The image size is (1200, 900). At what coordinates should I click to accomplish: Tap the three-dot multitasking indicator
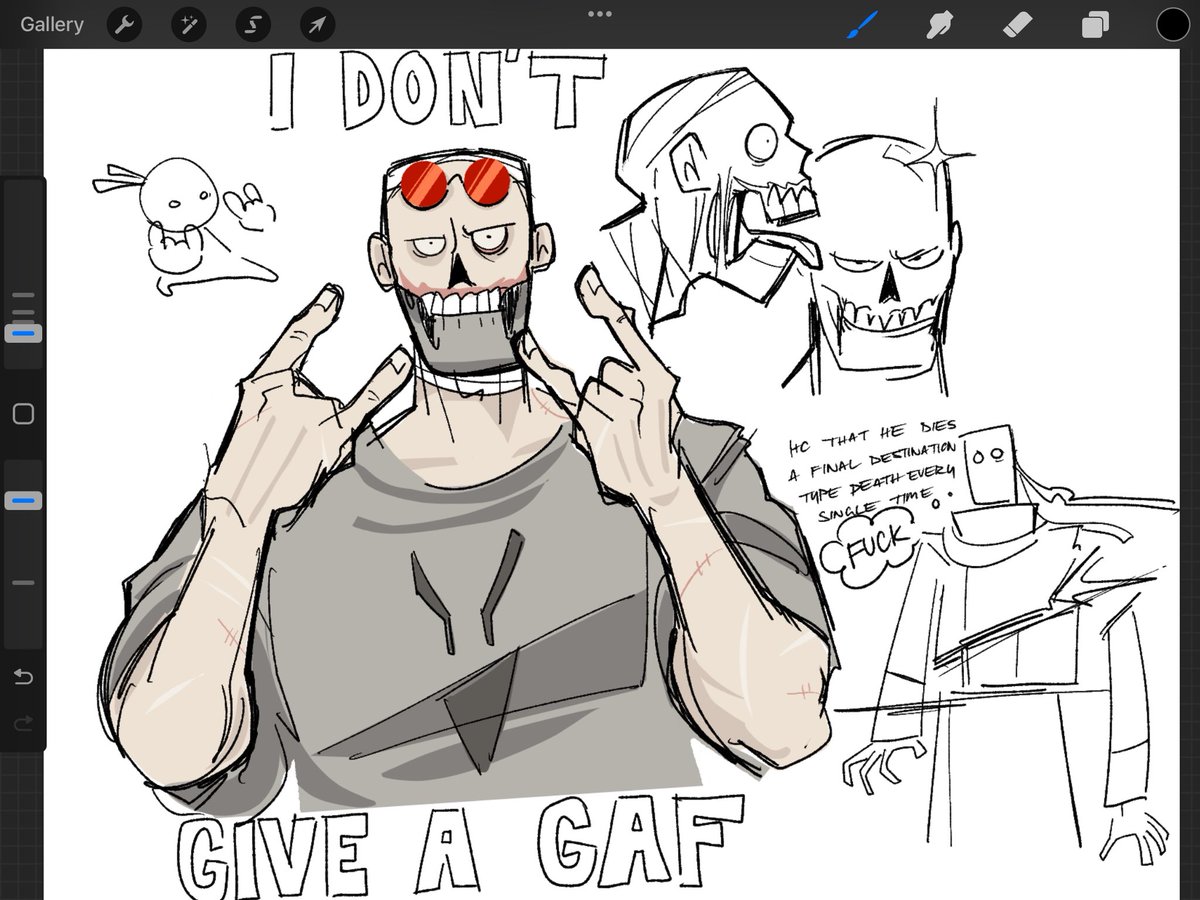[600, 14]
